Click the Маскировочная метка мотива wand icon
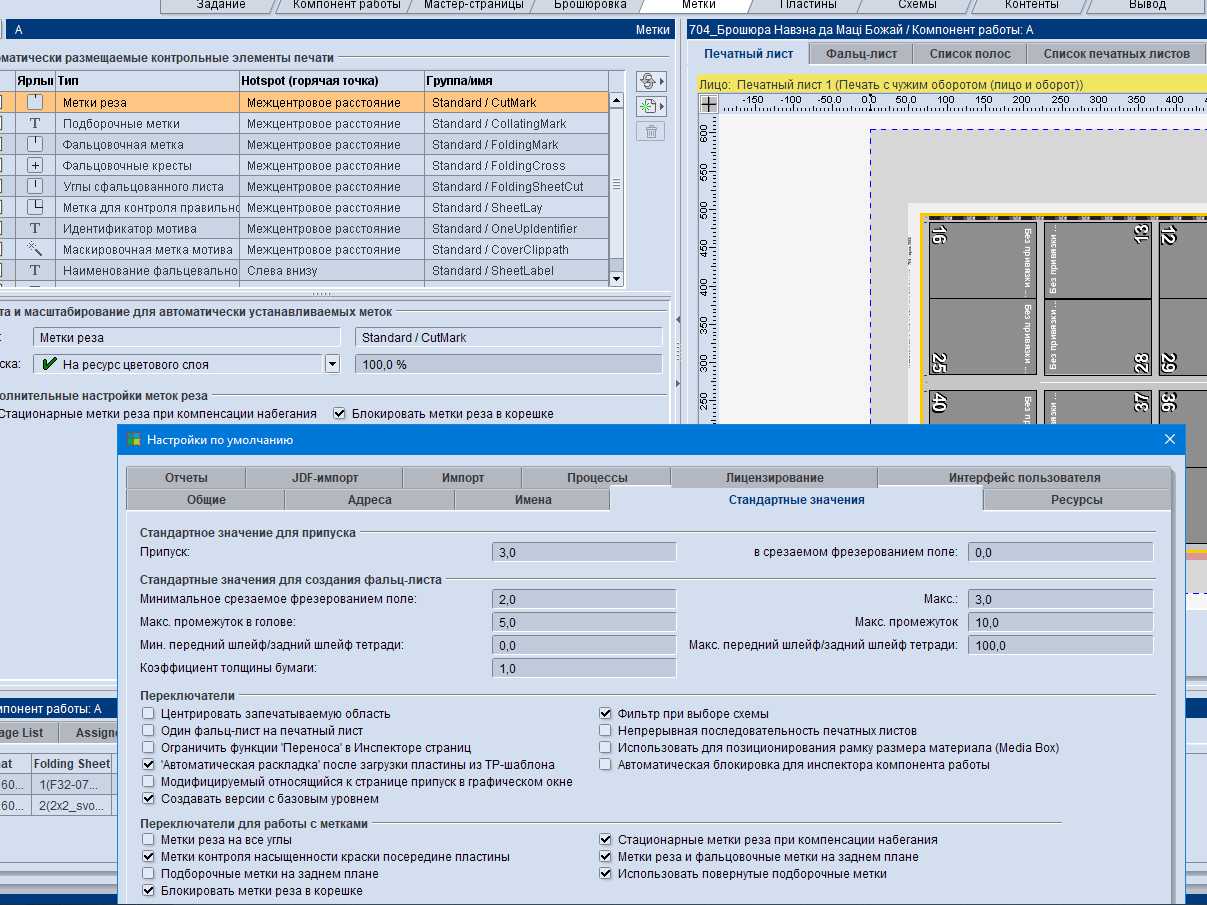 [36, 249]
